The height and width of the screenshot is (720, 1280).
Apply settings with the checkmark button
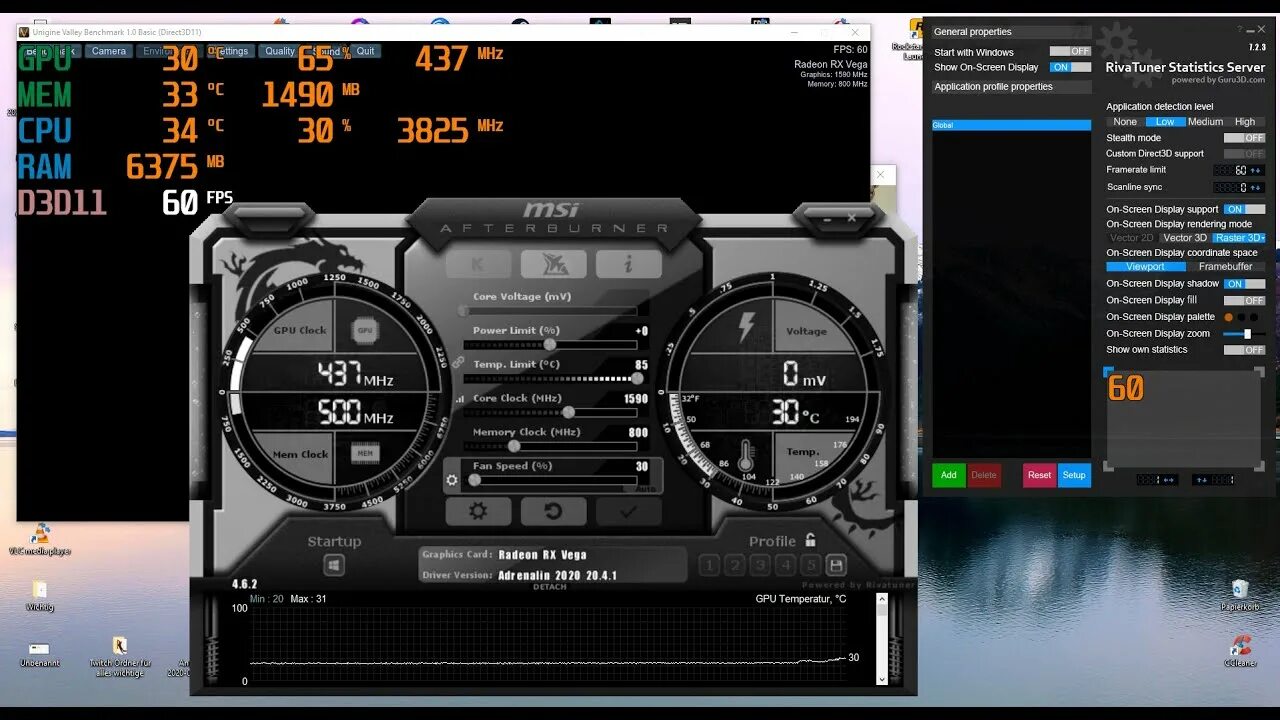point(628,511)
